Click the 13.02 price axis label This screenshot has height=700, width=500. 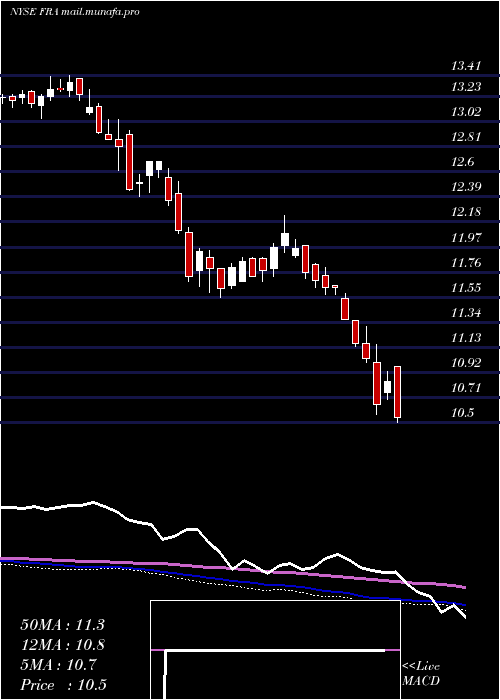pyautogui.click(x=466, y=112)
